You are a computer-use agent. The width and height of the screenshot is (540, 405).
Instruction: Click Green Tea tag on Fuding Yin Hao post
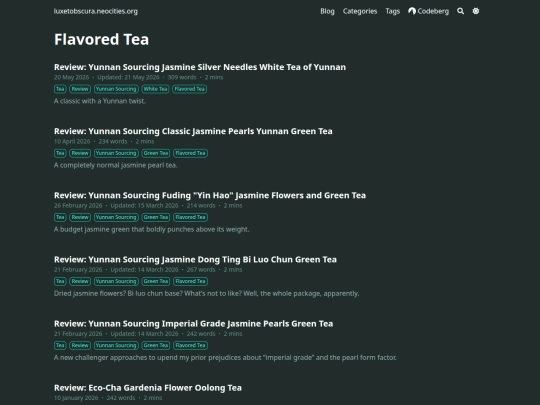pyautogui.click(x=156, y=217)
